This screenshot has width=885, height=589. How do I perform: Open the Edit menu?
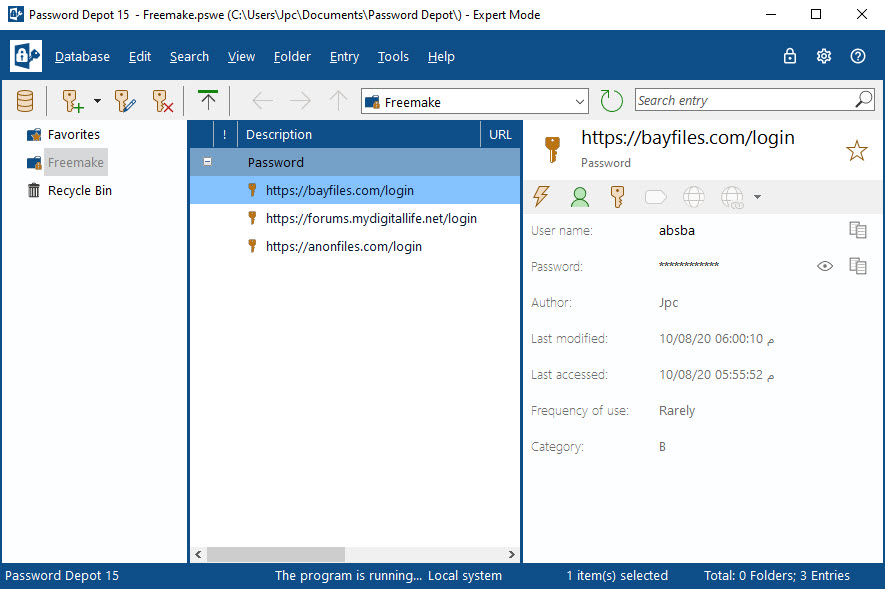[x=139, y=56]
